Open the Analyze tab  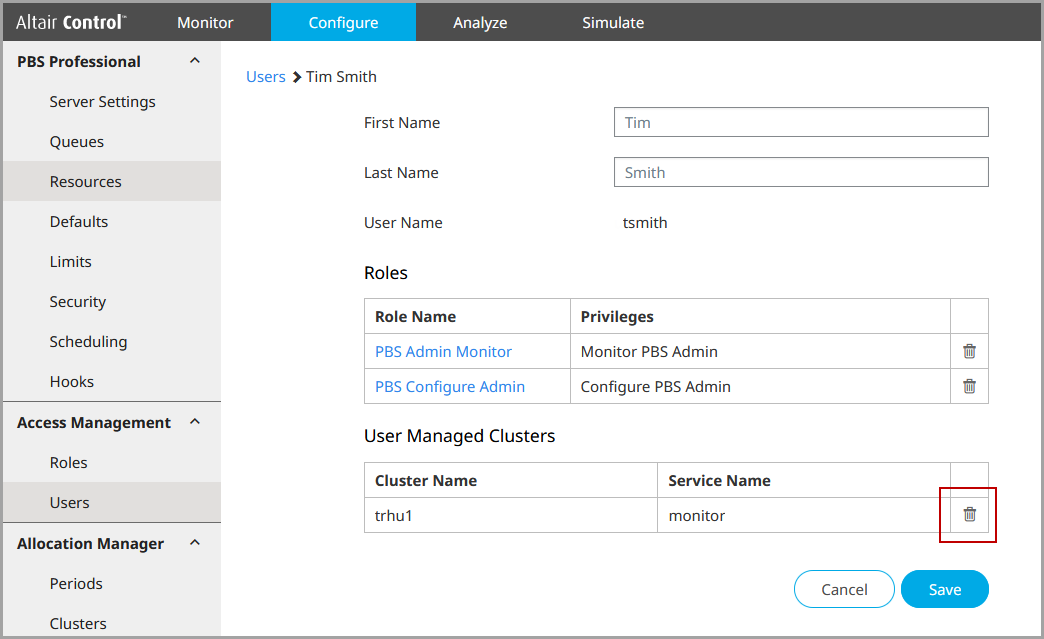click(480, 22)
